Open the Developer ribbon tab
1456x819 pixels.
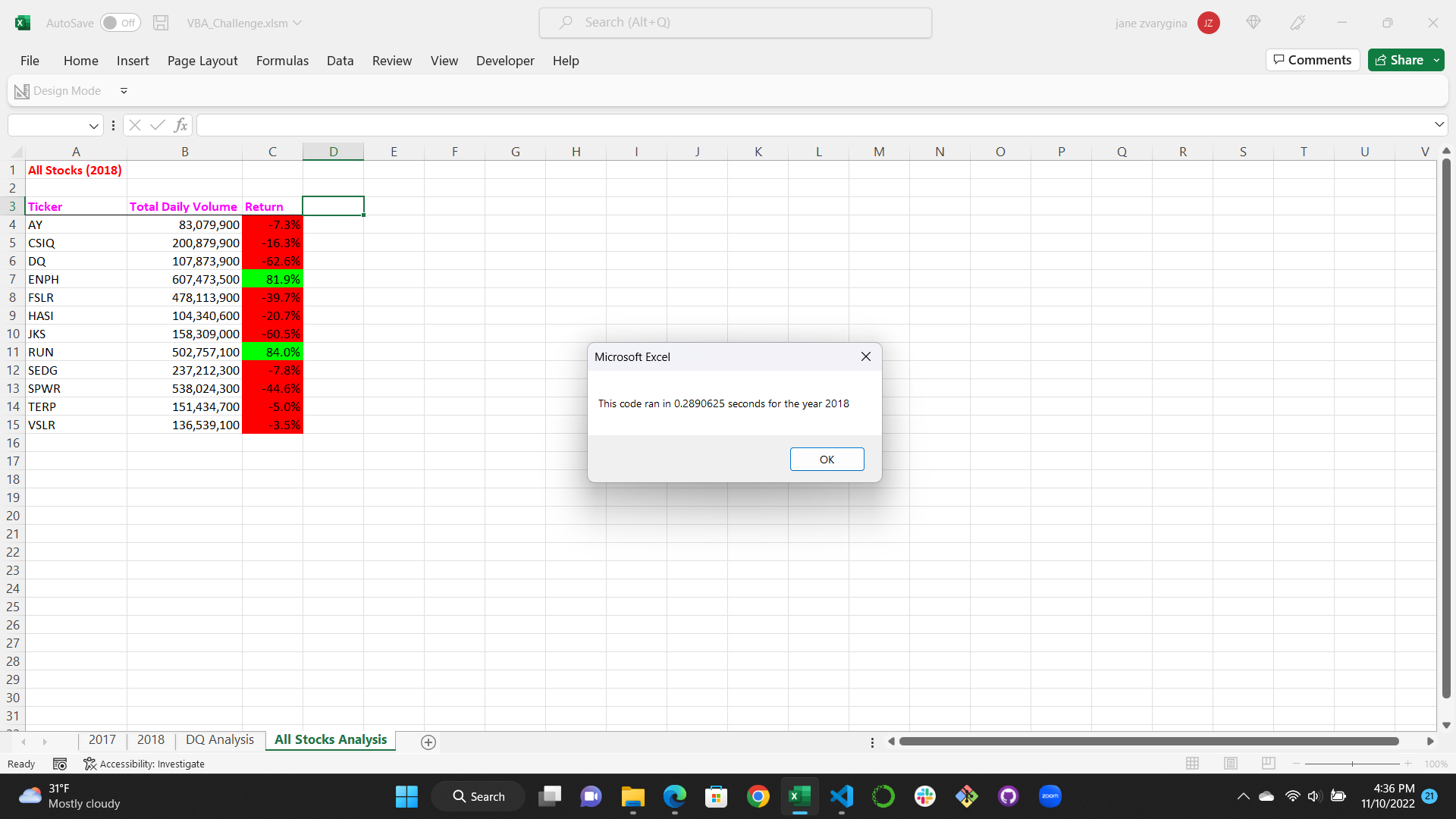[505, 61]
